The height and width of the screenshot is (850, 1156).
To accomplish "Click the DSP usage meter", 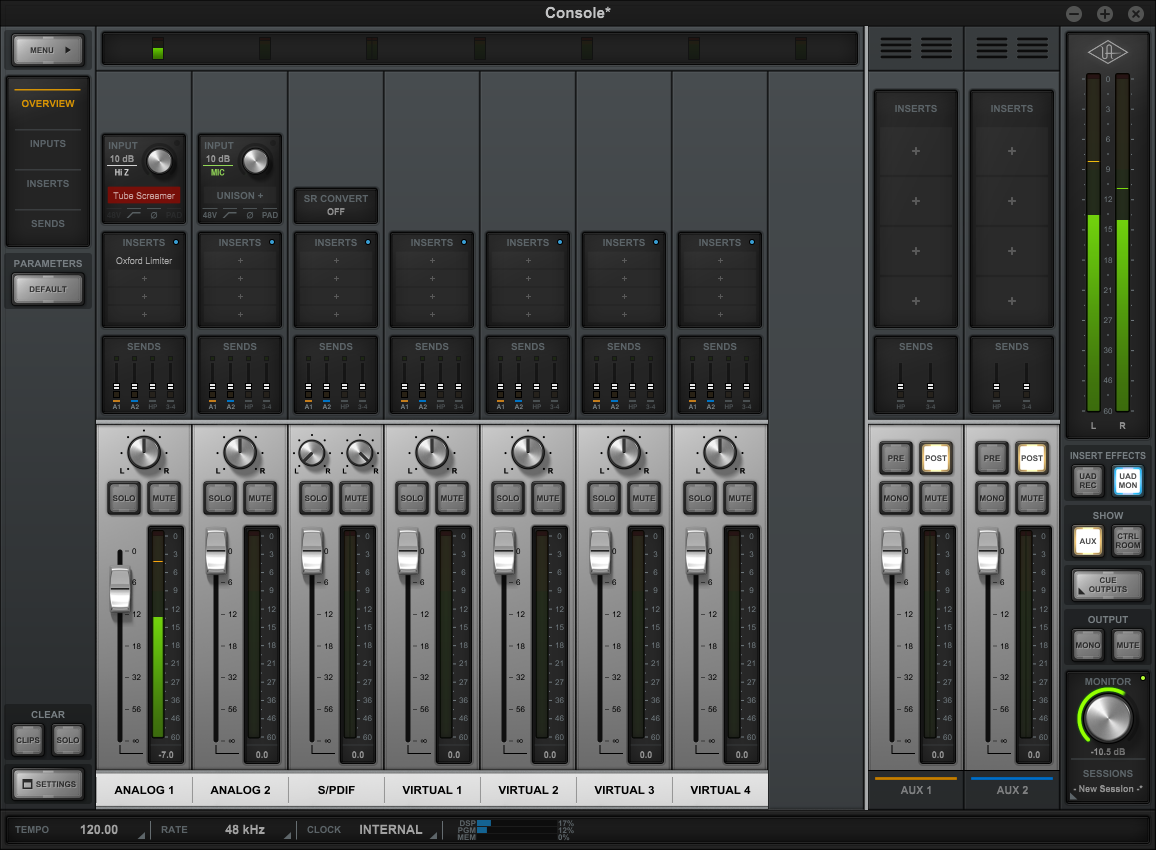I will 516,823.
